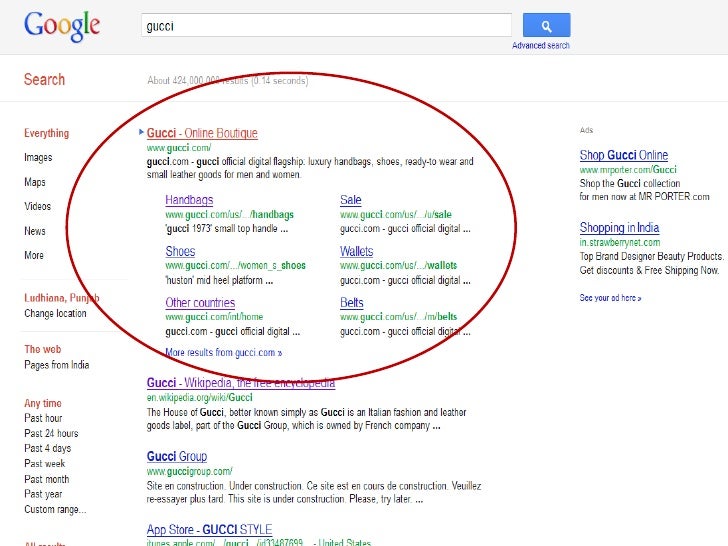This screenshot has height=546, width=728.
Task: Click into the search box containing gucci
Action: [x=326, y=25]
